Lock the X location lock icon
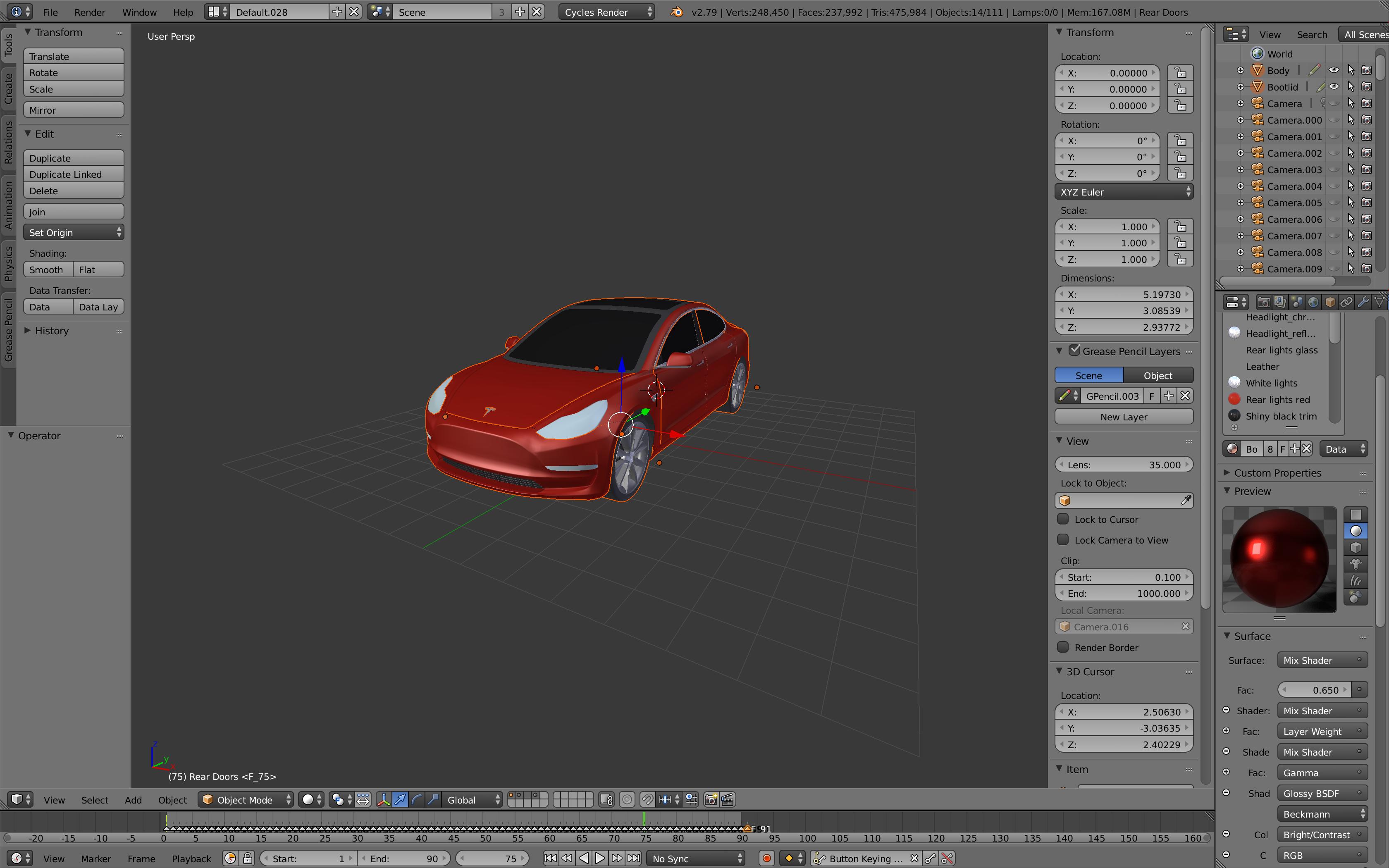1389x868 pixels. pos(1180,73)
